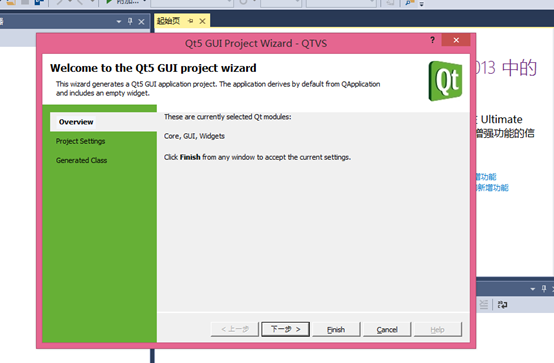The height and width of the screenshot is (363, 554).
Task: Click the clear all icon in the bottom panel toolbar
Action: coord(483,304)
